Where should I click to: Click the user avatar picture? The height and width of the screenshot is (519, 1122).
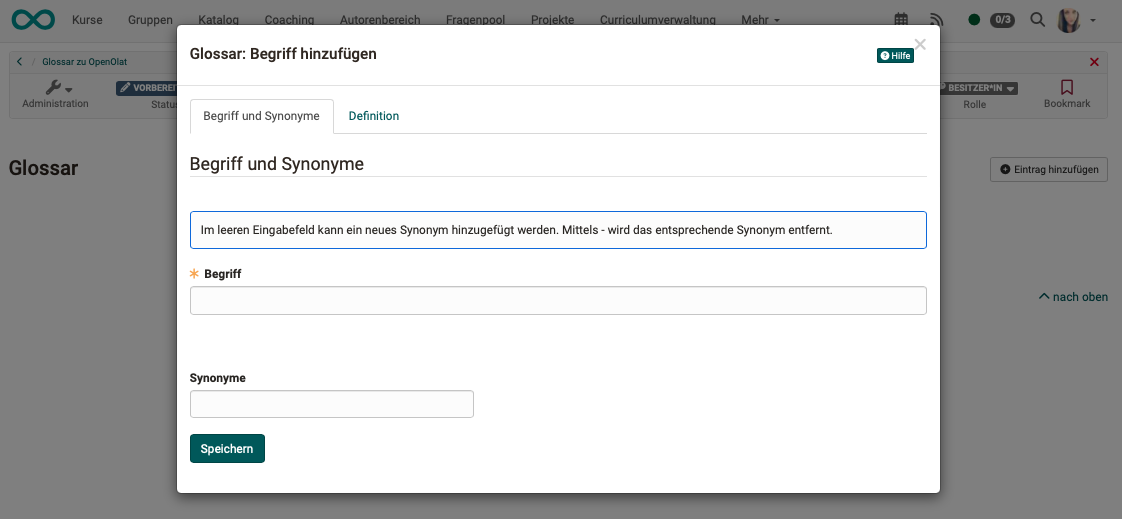[x=1069, y=20]
